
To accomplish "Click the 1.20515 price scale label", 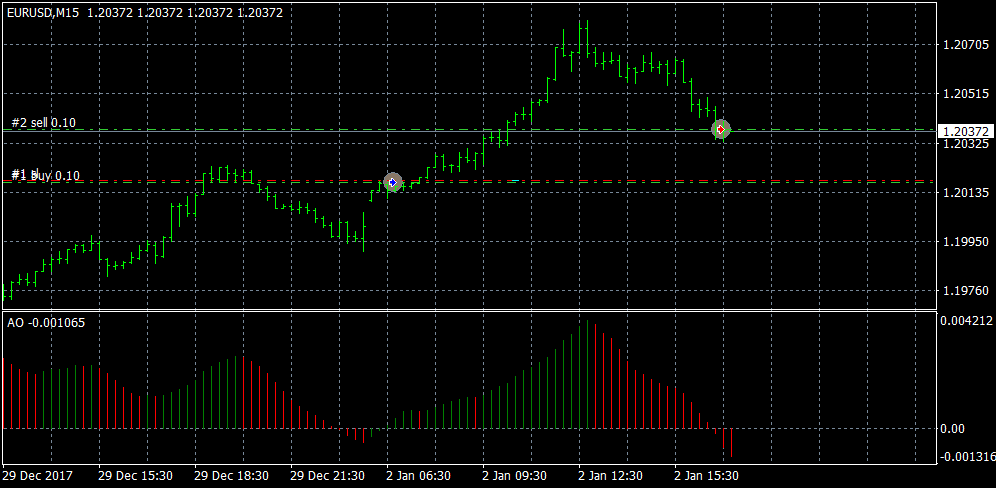I will (x=964, y=94).
